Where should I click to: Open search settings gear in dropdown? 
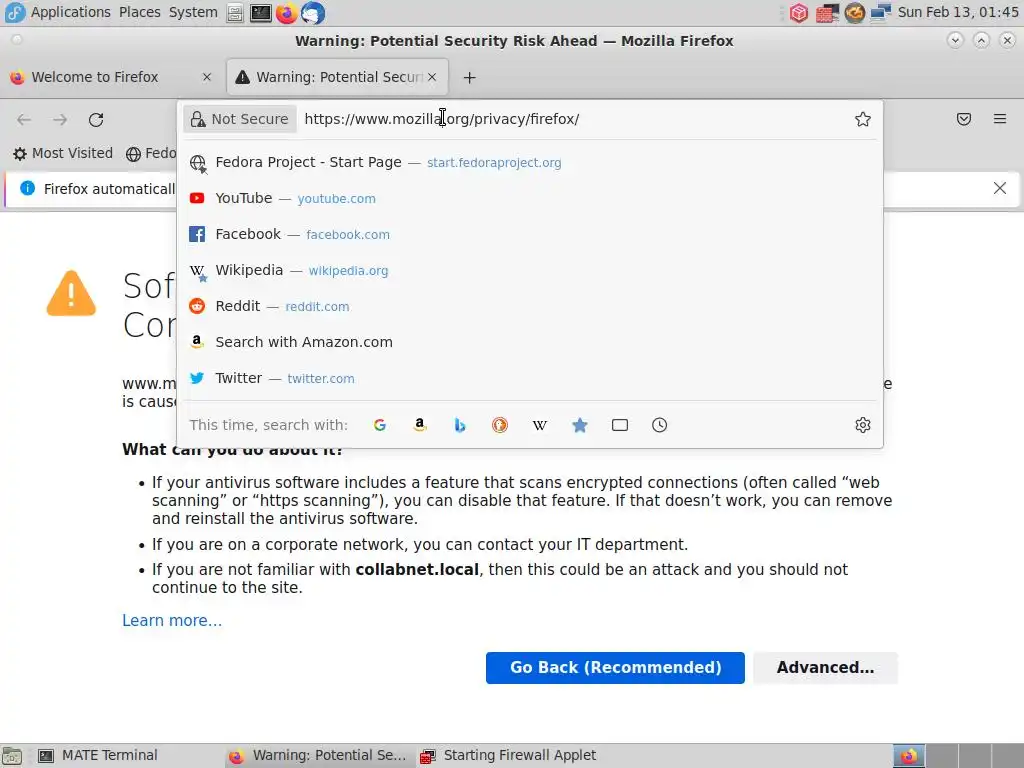click(863, 425)
